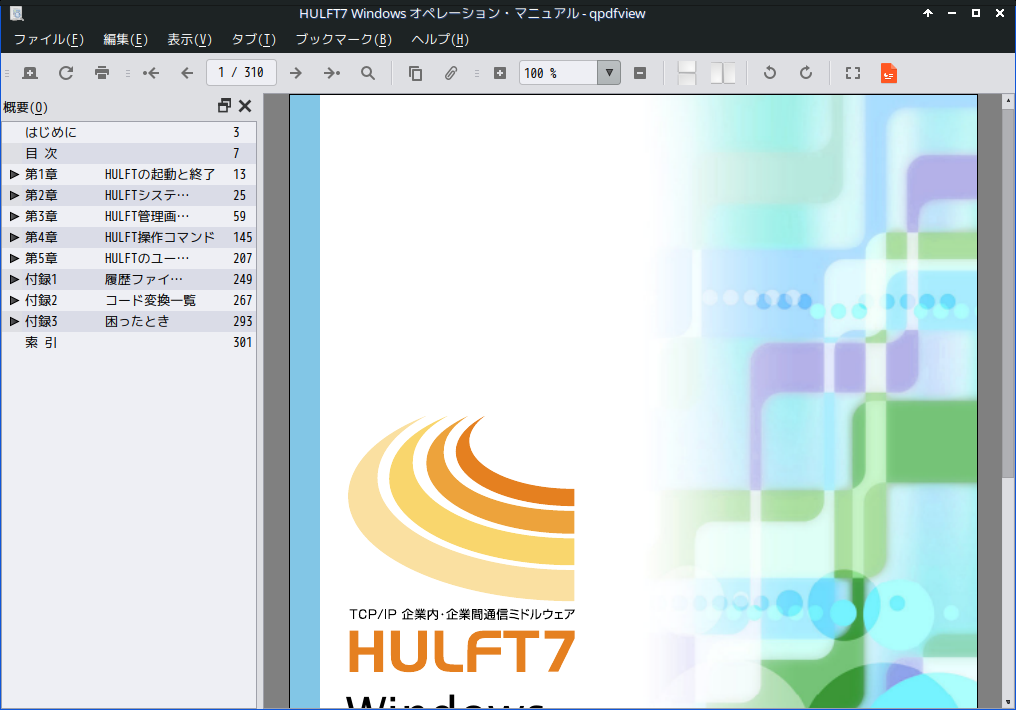Open the ファイル(F) menu
1016x710 pixels.
(49, 40)
